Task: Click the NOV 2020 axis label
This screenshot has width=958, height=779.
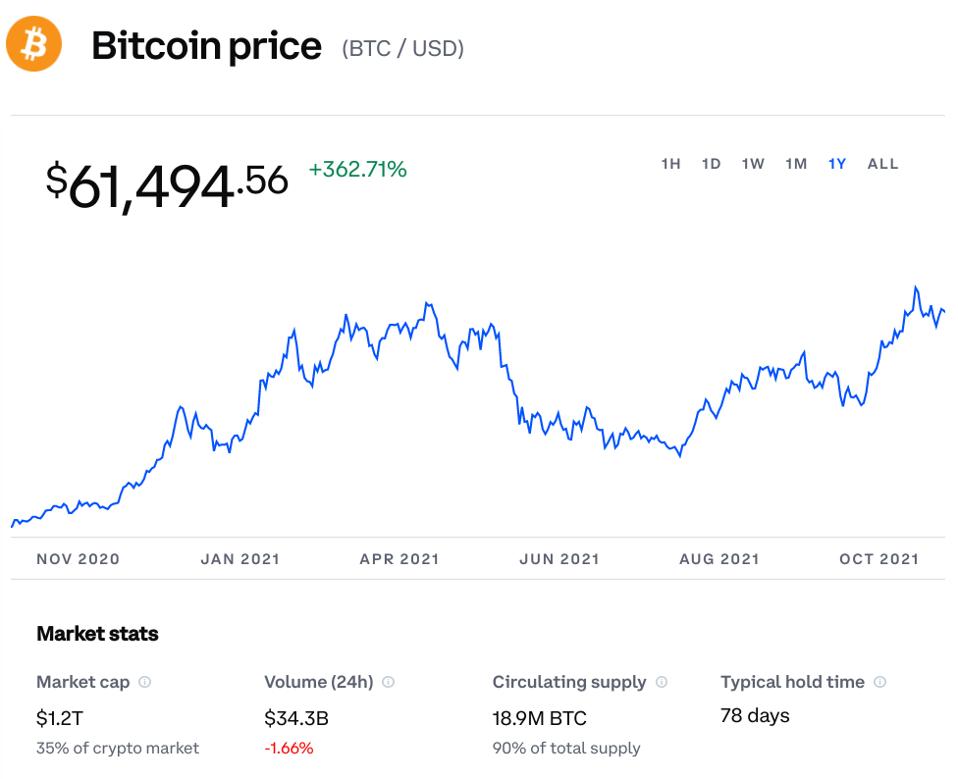Action: coord(78,559)
